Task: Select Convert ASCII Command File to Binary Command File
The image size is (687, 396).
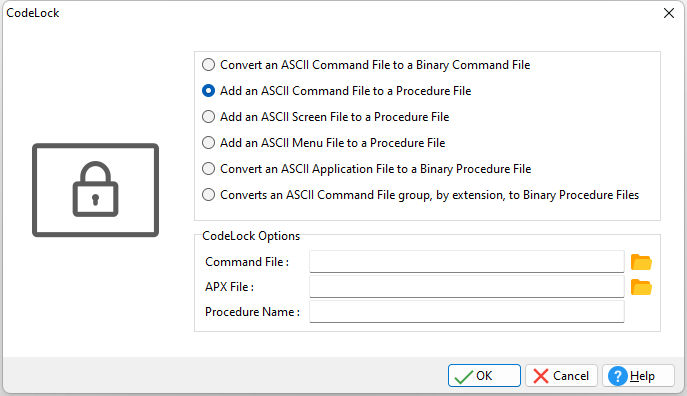Action: (x=366, y=65)
